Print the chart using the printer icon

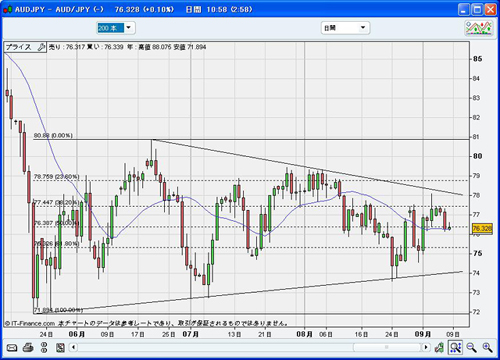tap(28, 348)
